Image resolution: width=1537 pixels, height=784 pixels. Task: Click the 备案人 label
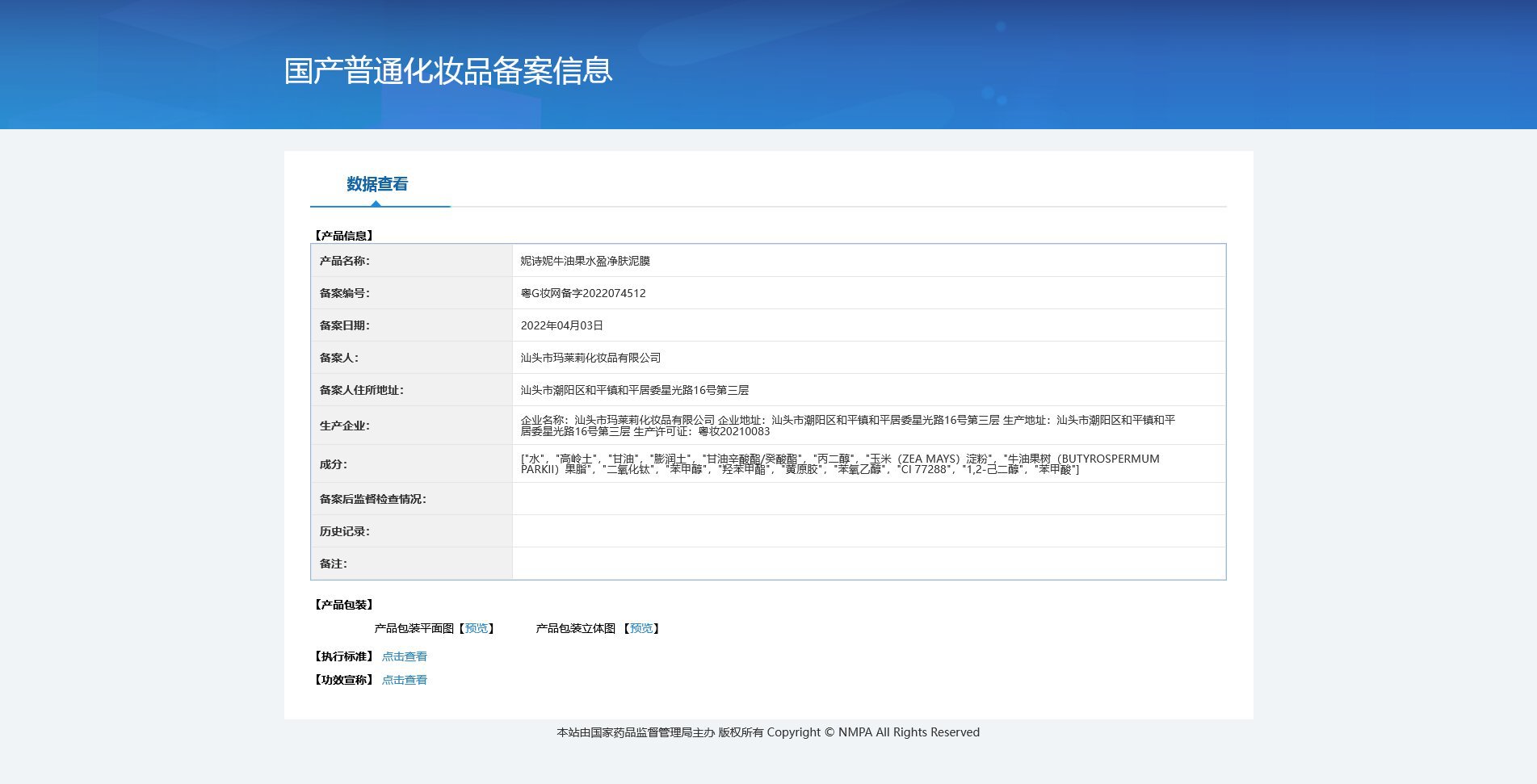click(x=339, y=358)
